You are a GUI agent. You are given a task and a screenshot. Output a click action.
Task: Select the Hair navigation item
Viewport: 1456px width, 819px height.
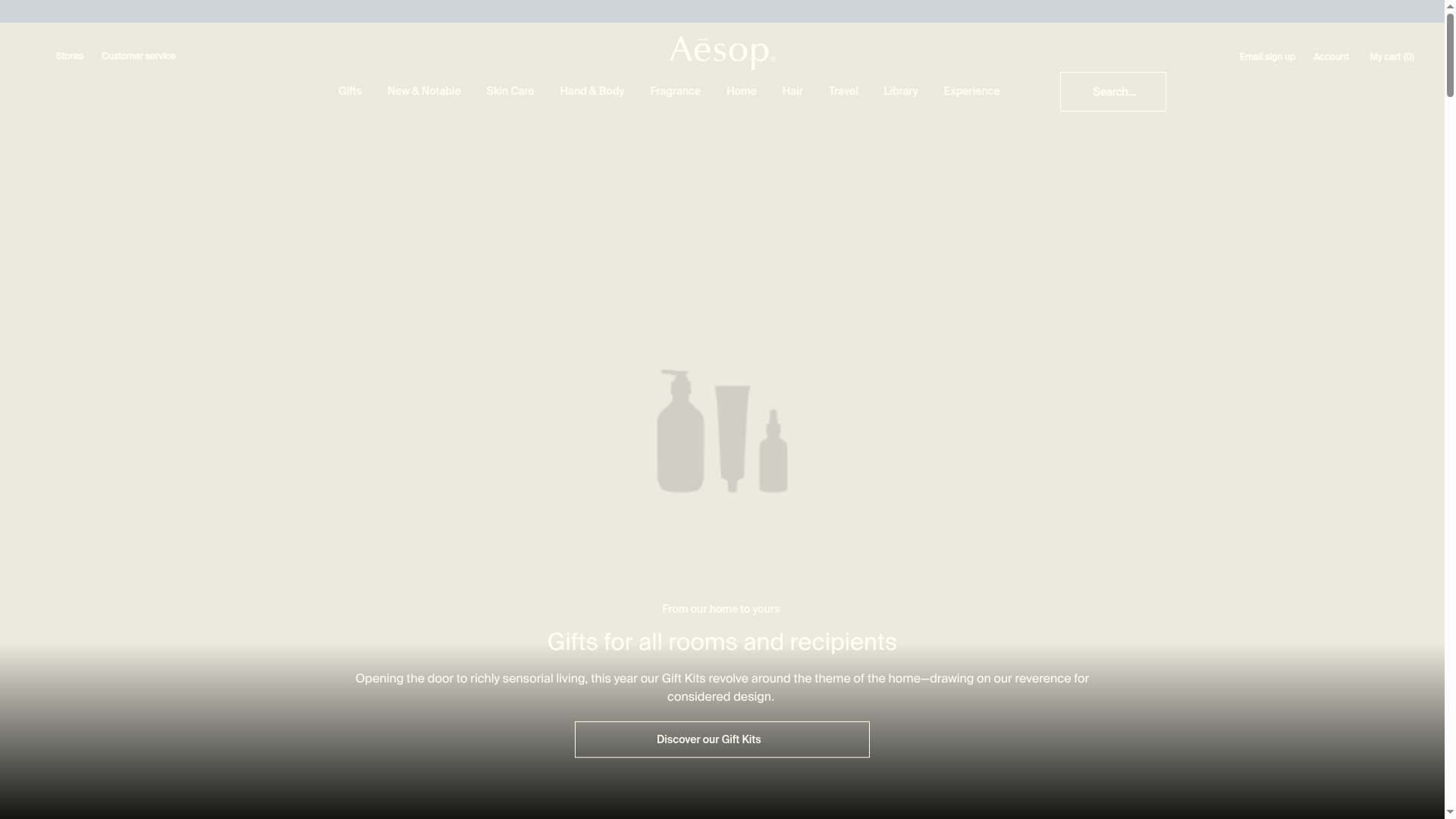[792, 91]
